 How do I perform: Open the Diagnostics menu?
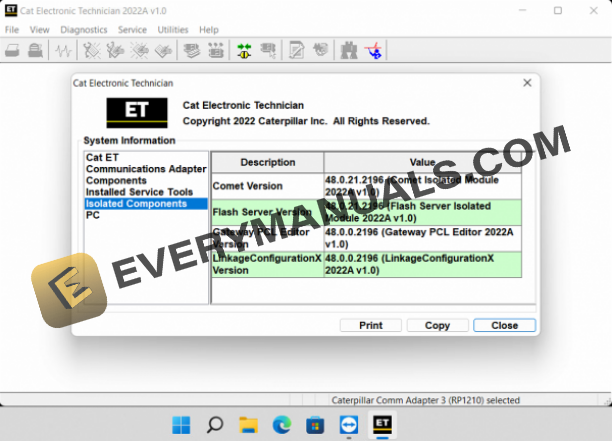point(83,30)
